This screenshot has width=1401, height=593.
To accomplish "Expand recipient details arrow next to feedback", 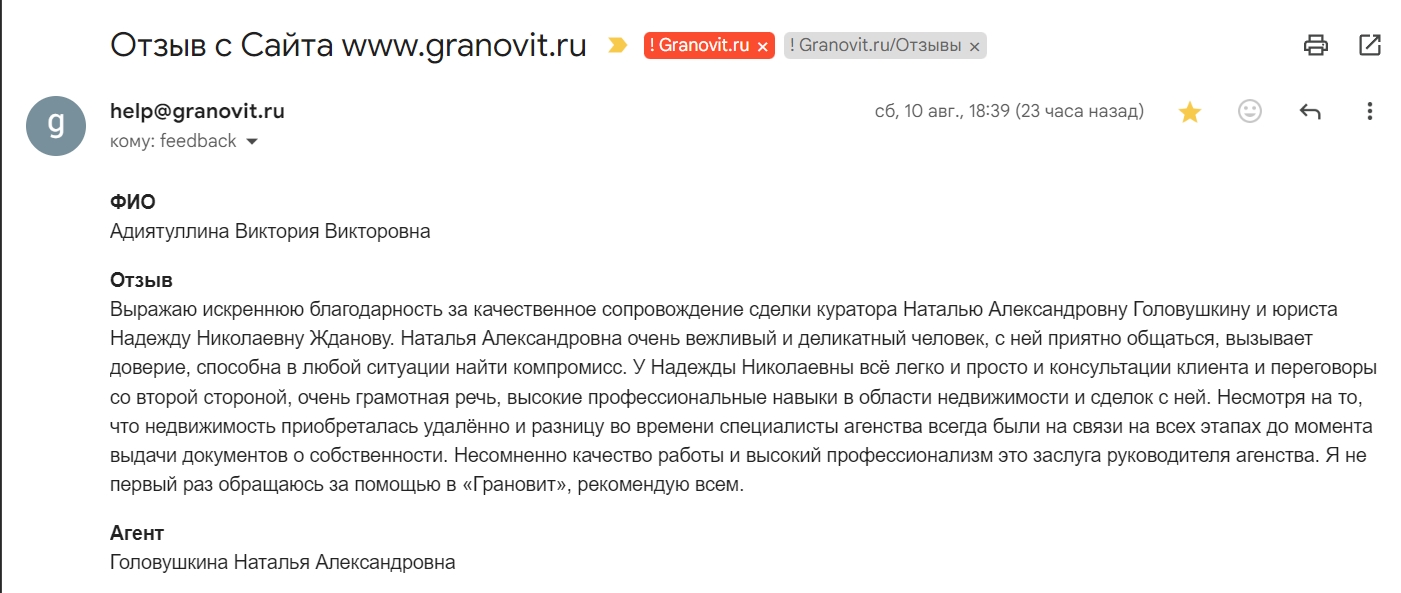I will [x=252, y=142].
